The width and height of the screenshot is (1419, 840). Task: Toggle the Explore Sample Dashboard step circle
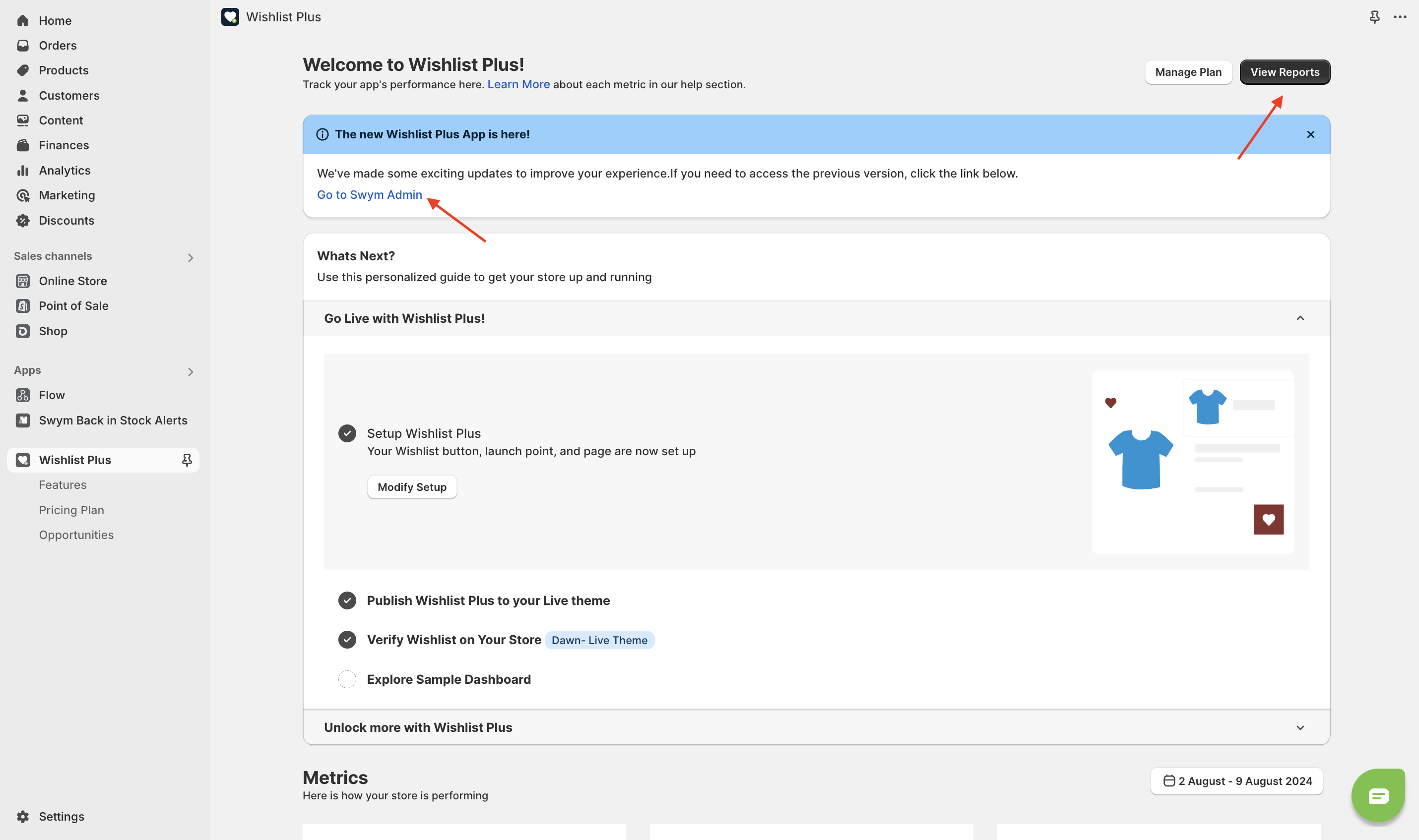tap(347, 679)
